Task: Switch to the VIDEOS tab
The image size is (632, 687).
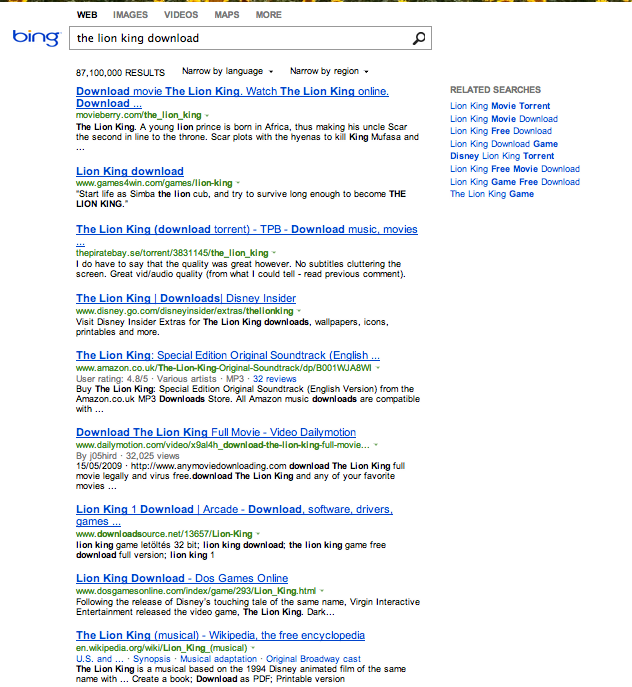Action: pyautogui.click(x=181, y=15)
